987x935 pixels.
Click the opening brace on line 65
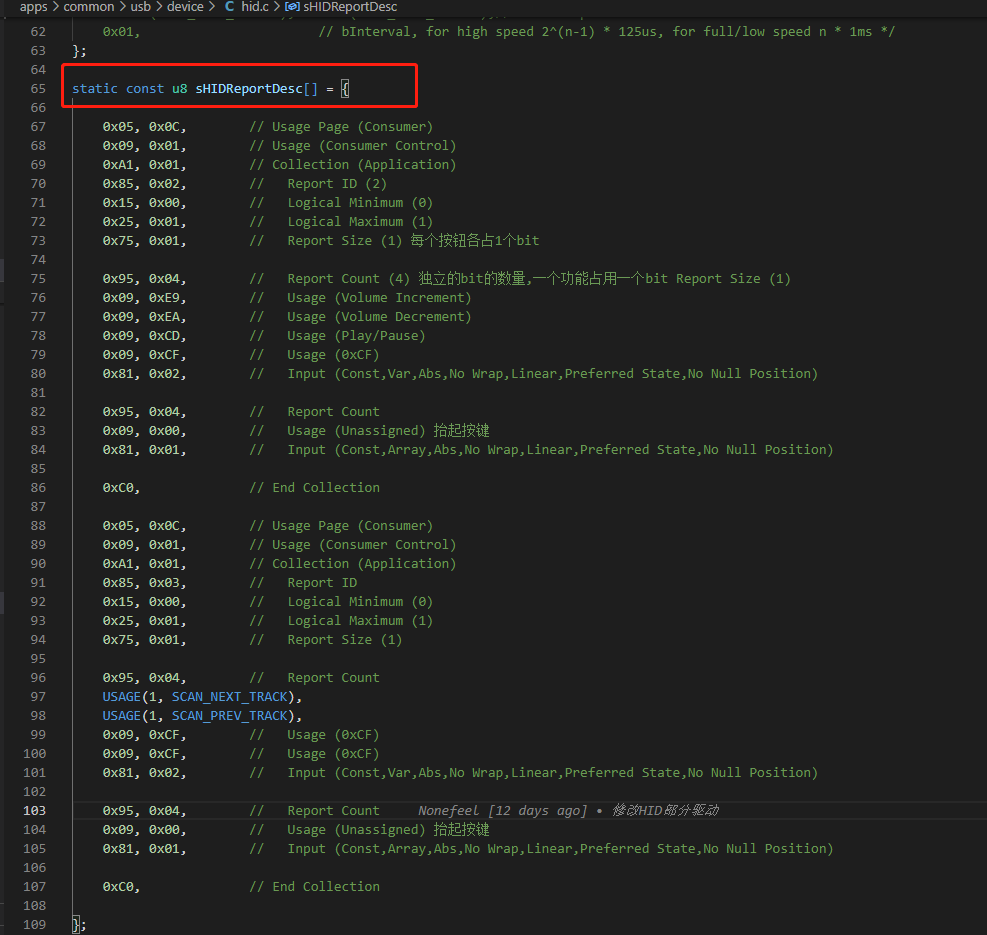tap(345, 89)
